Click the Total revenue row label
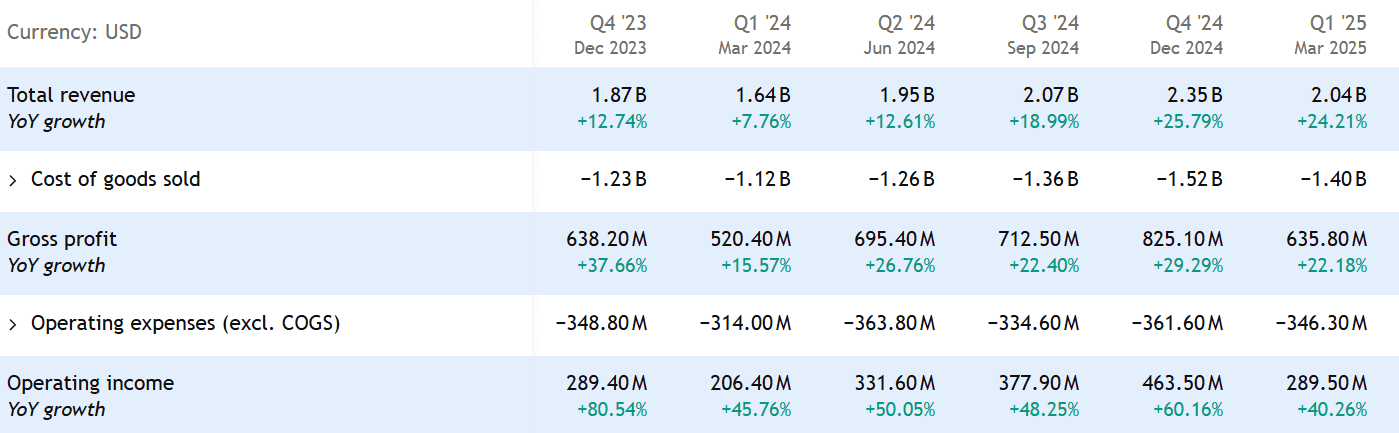Screen dimensions: 1399x433 point(71,95)
